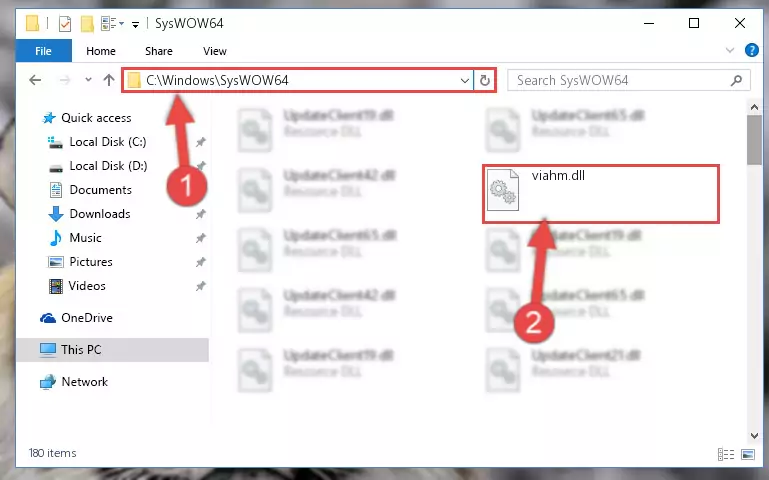
Task: Refresh the SysWOW64 folder view
Action: pos(485,80)
